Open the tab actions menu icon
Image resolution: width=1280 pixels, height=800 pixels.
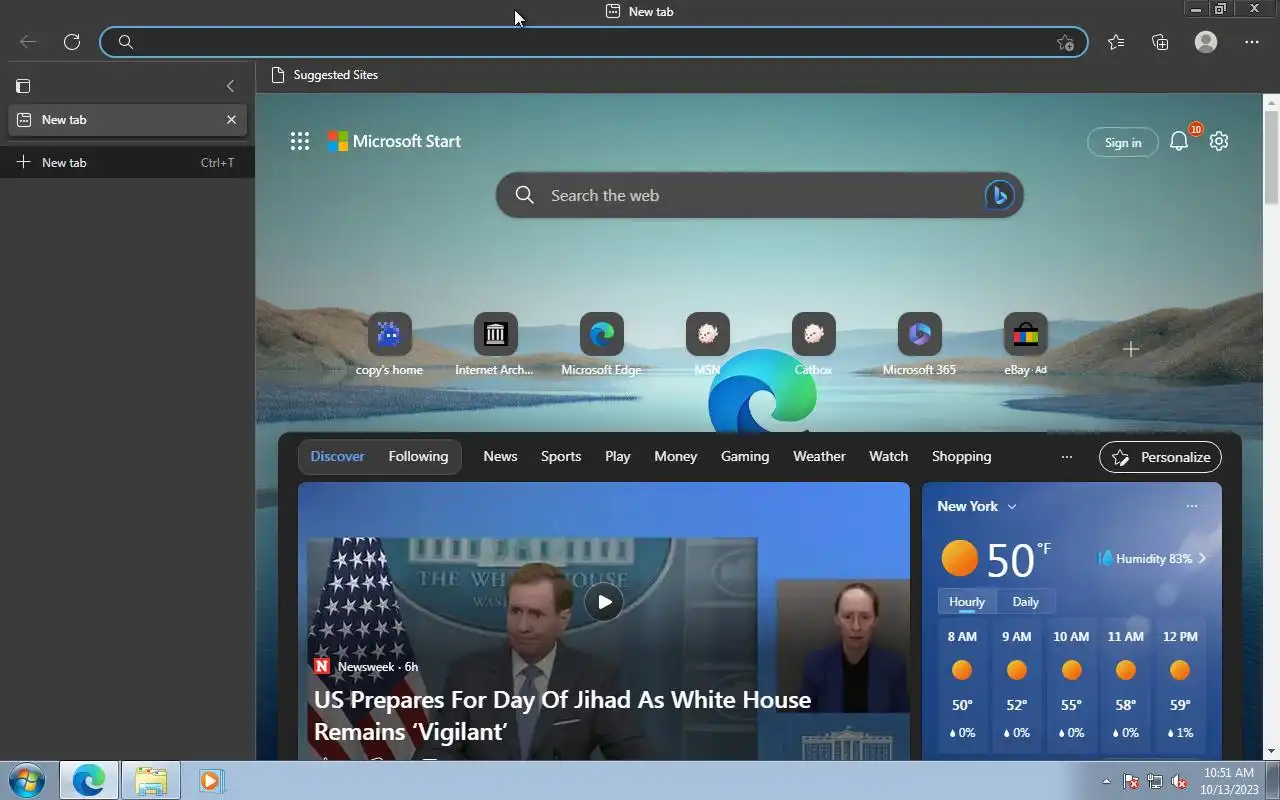point(24,86)
